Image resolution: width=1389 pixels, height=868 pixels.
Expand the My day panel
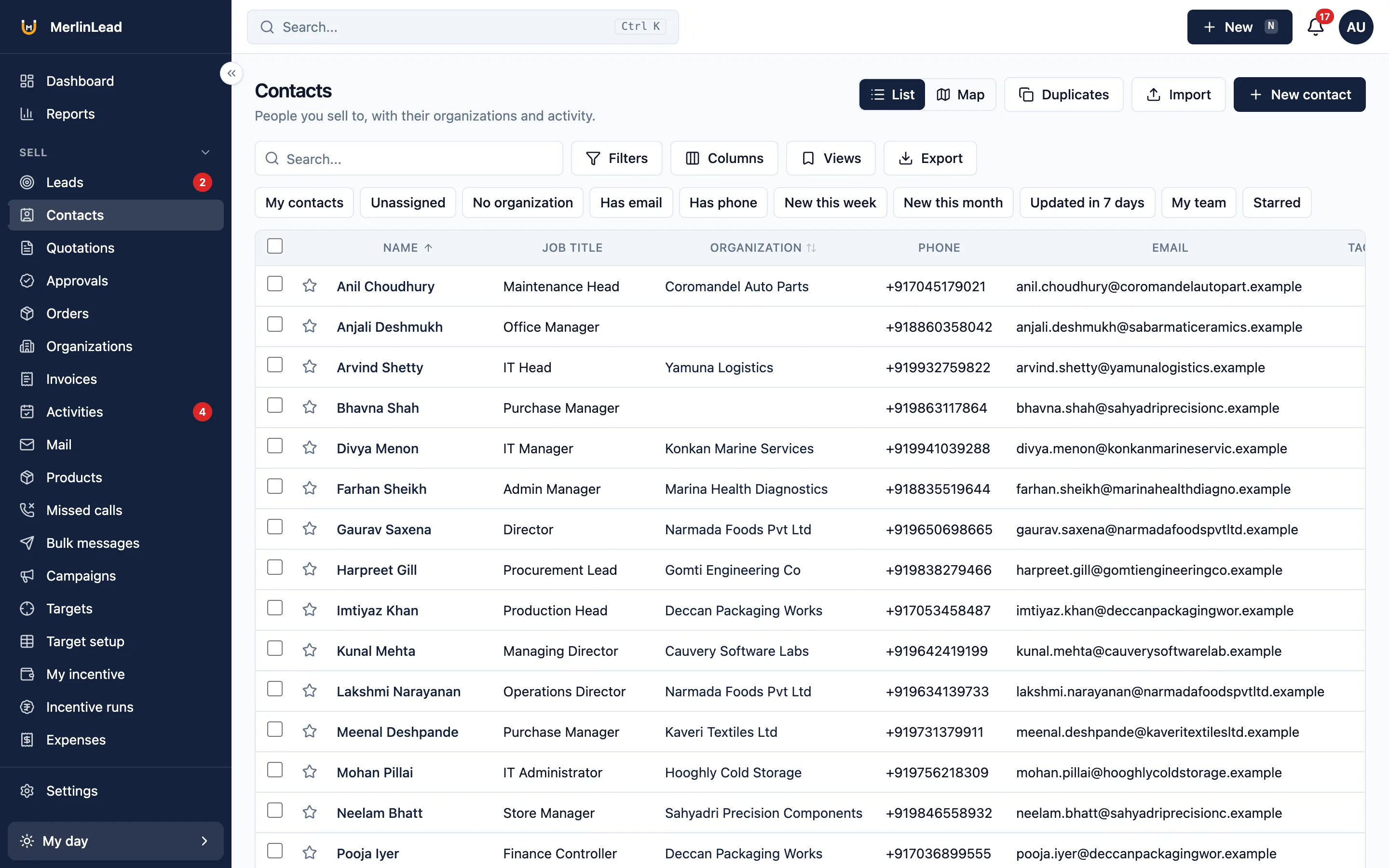tap(116, 841)
